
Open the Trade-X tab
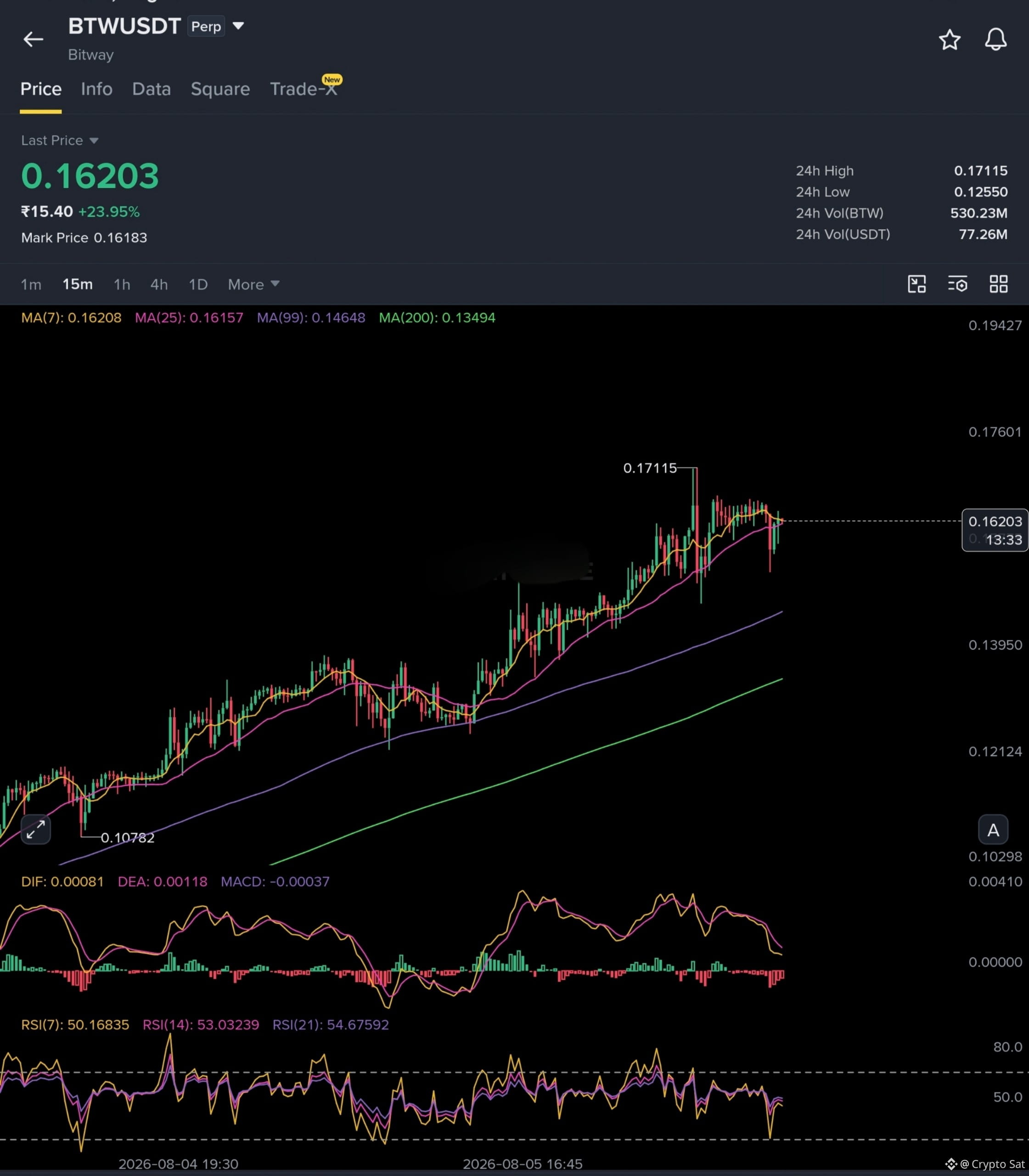(x=304, y=89)
